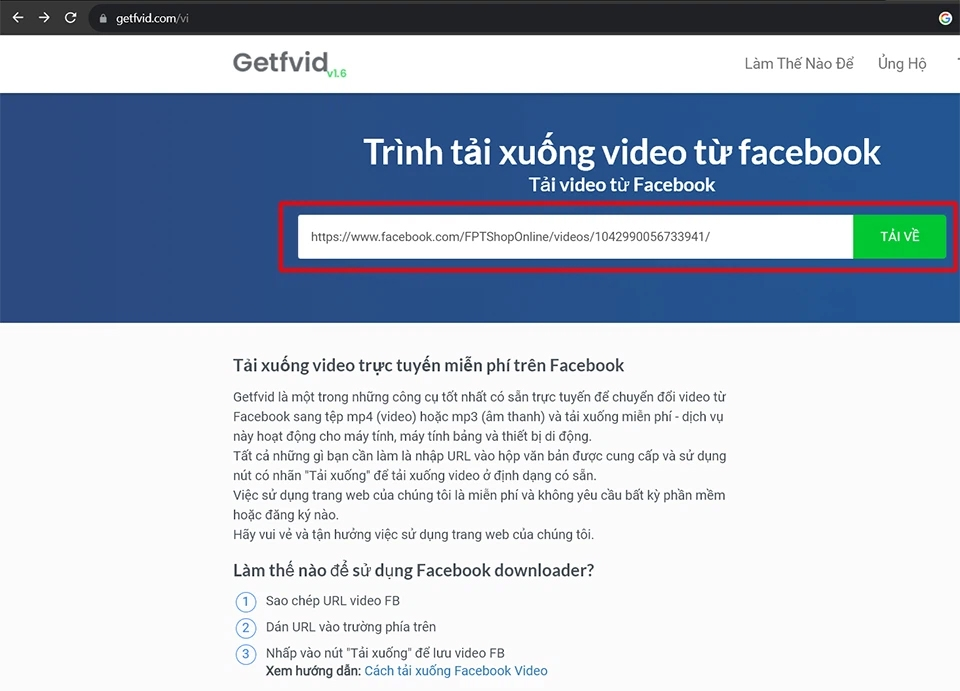Open the browser profile avatar icon
This screenshot has height=691, width=960.
945,17
